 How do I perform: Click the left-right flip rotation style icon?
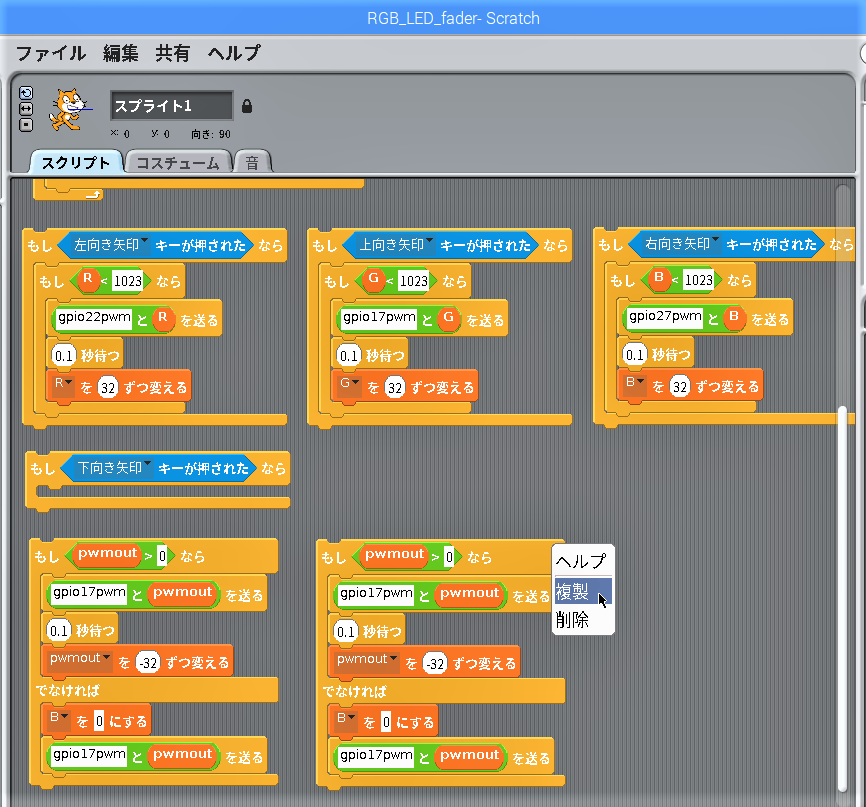pos(26,109)
